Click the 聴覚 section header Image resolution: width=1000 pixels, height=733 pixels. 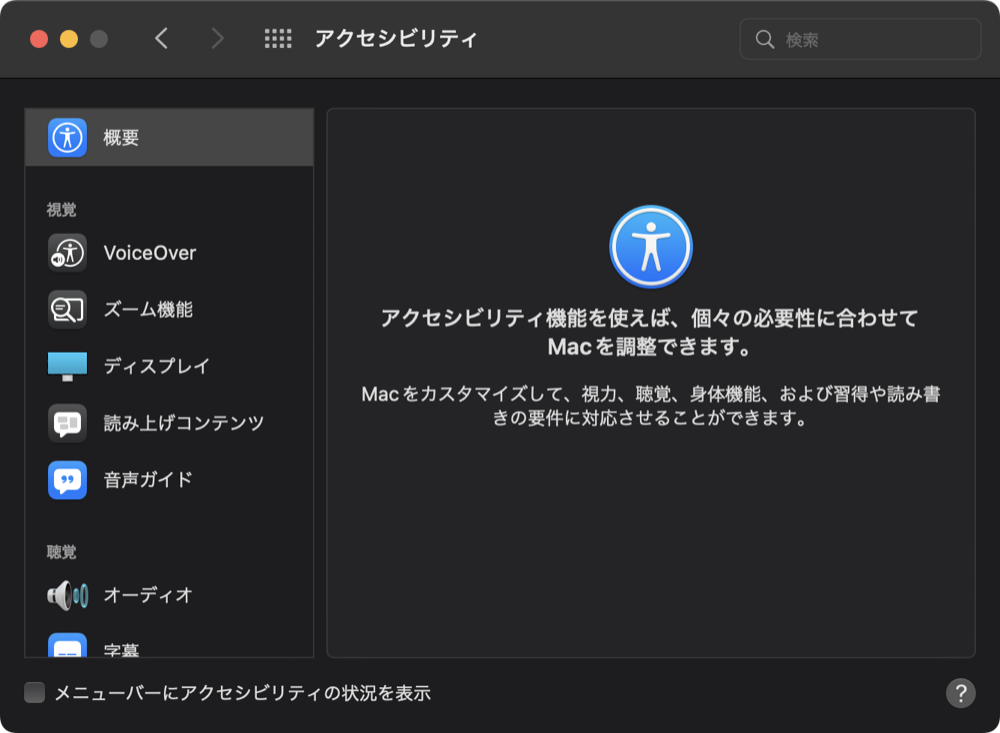point(61,552)
